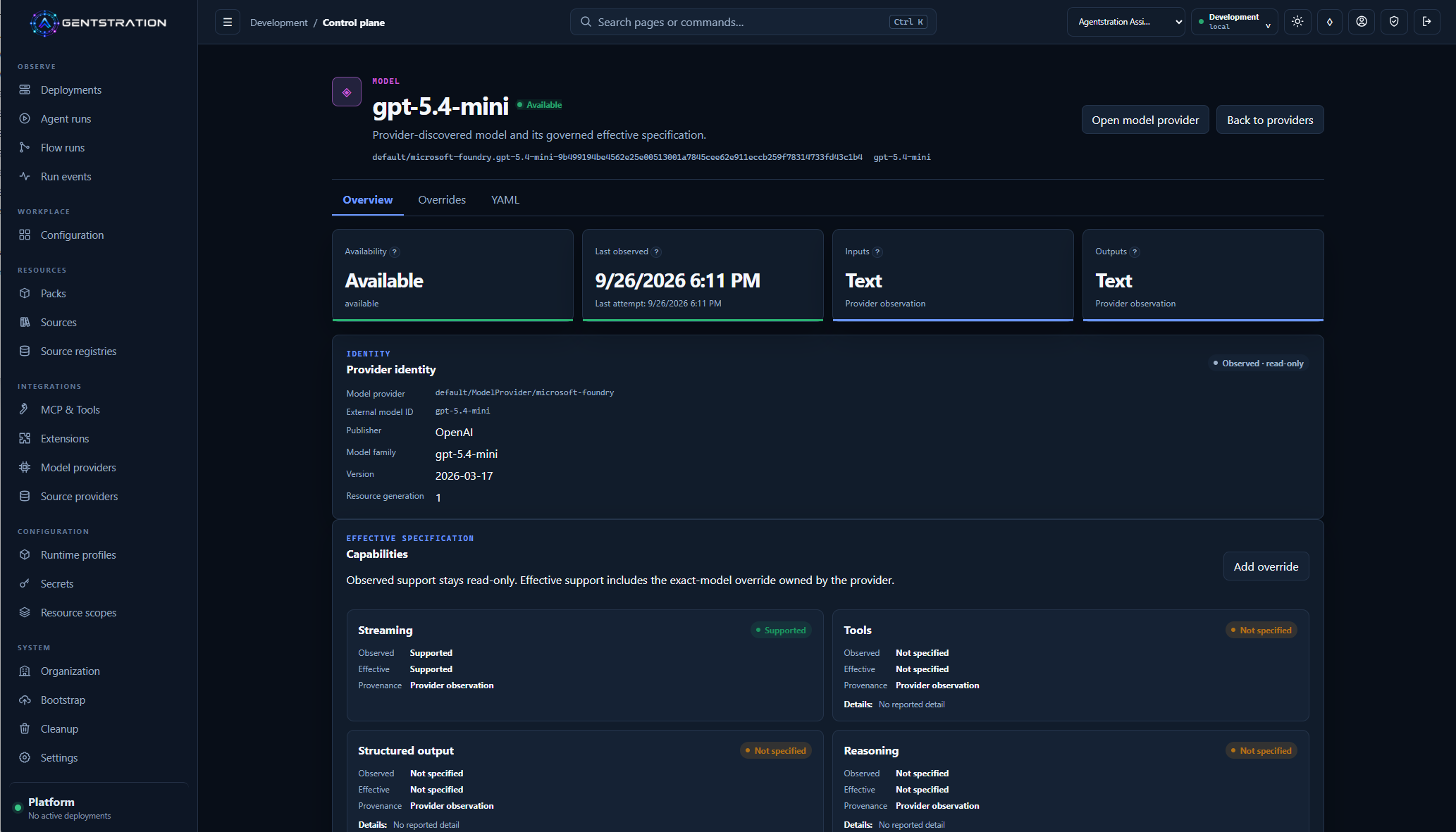Click the Sources books icon
Screen dimensions: 1456x832
point(25,322)
